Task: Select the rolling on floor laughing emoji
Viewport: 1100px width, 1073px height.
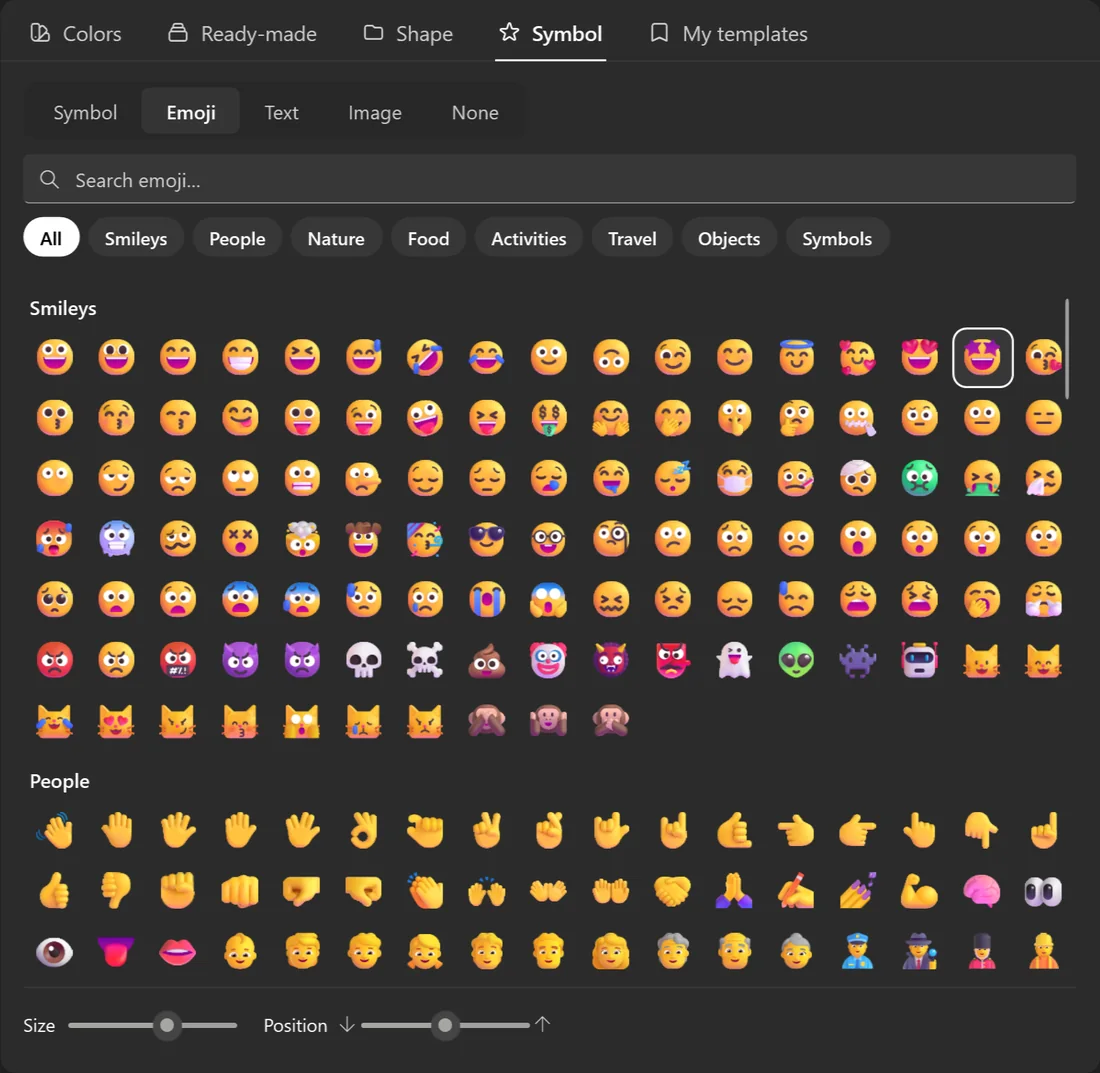Action: tap(425, 357)
